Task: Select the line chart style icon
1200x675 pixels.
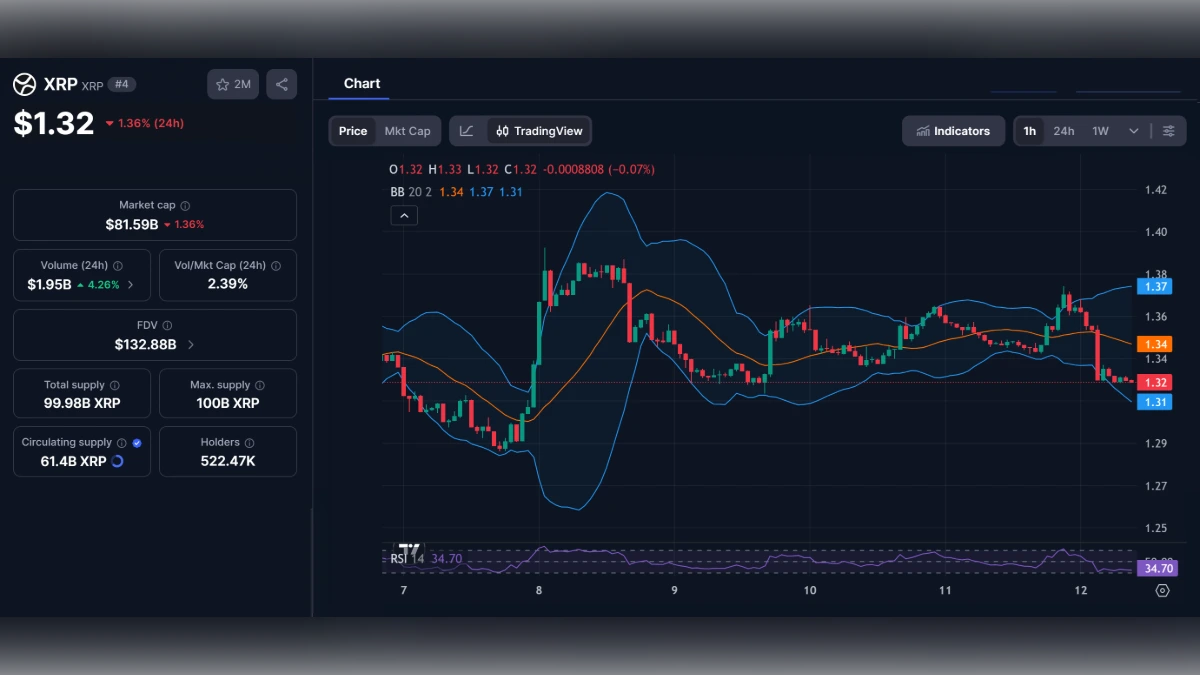Action: 467,131
